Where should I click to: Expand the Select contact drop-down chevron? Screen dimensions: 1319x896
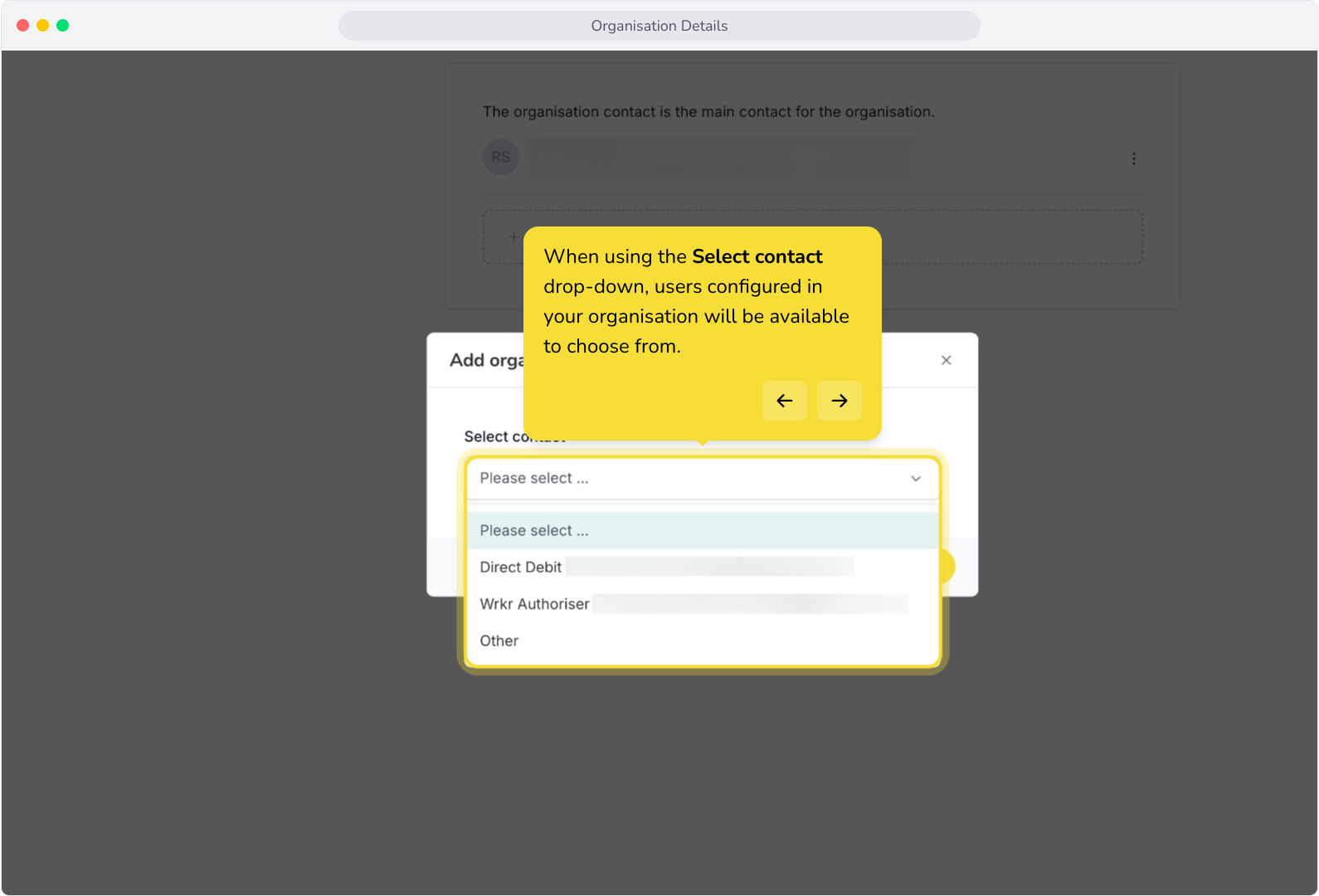click(916, 479)
